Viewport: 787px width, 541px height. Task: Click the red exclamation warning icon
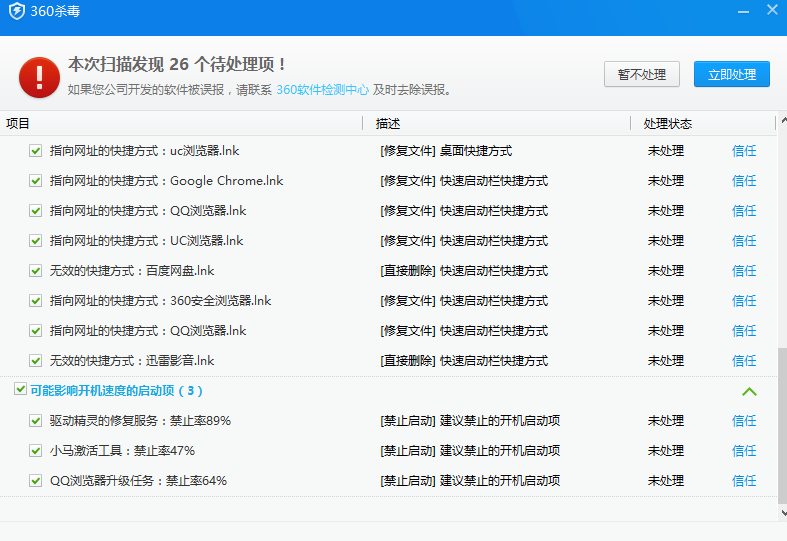point(38,77)
